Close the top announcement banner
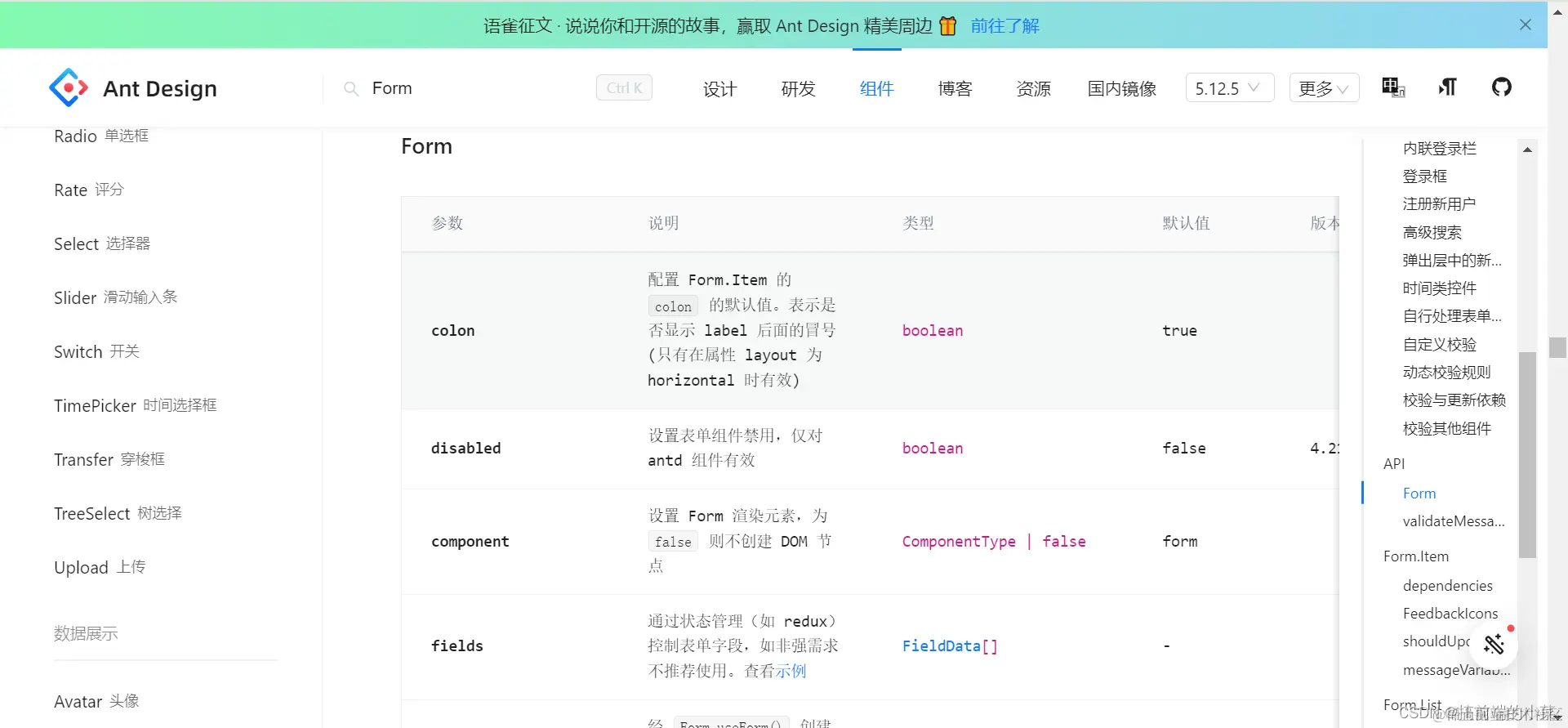Image resolution: width=1568 pixels, height=728 pixels. [x=1525, y=25]
